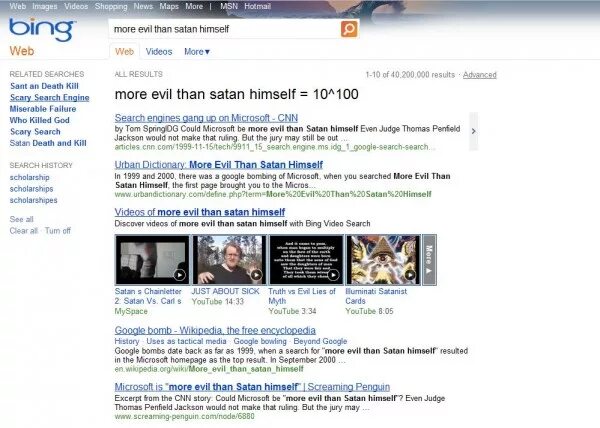Open the Google bomb Wikipedia result
The width and height of the screenshot is (600, 428).
[215, 330]
